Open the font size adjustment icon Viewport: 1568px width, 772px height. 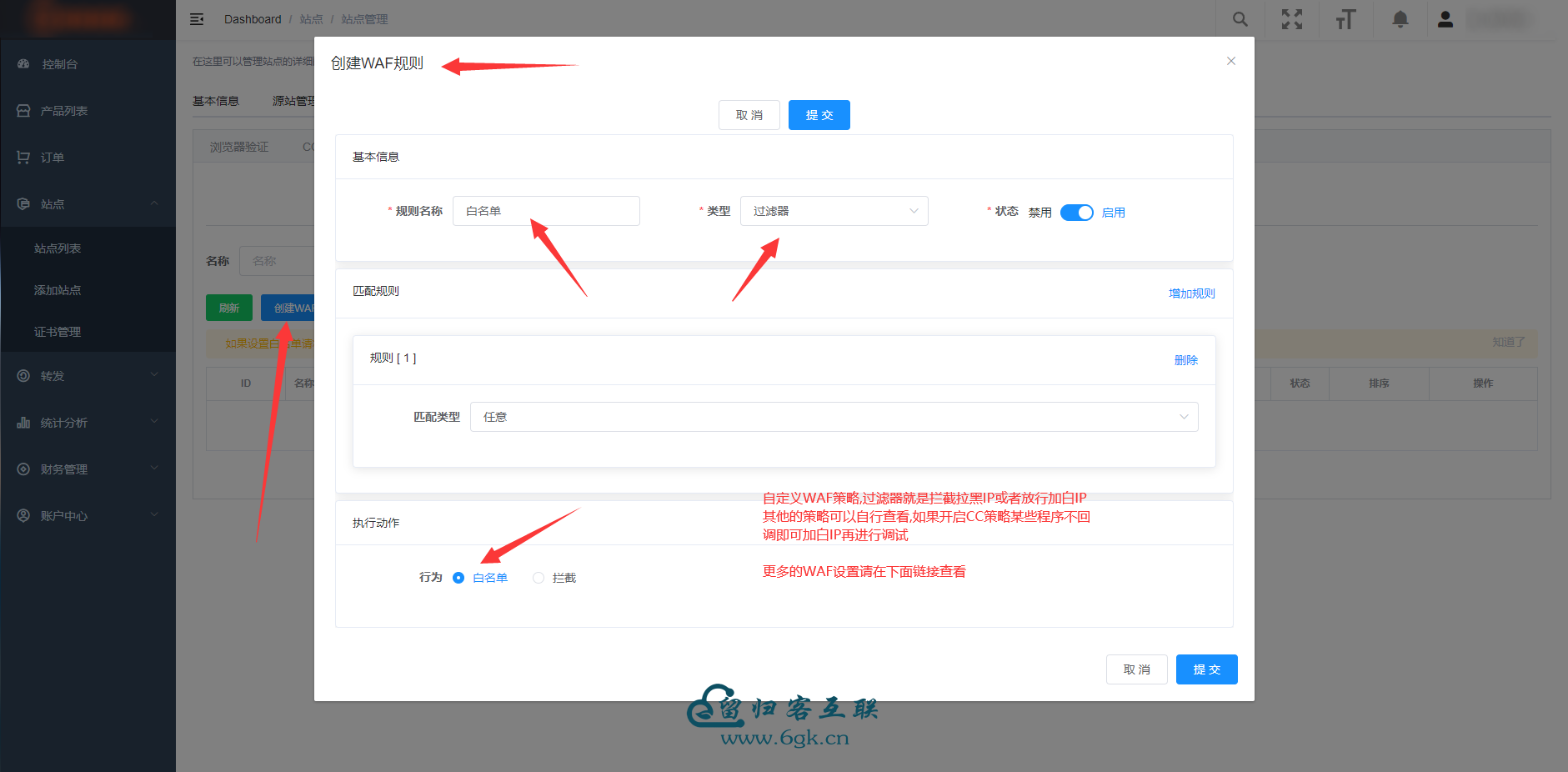[1345, 19]
